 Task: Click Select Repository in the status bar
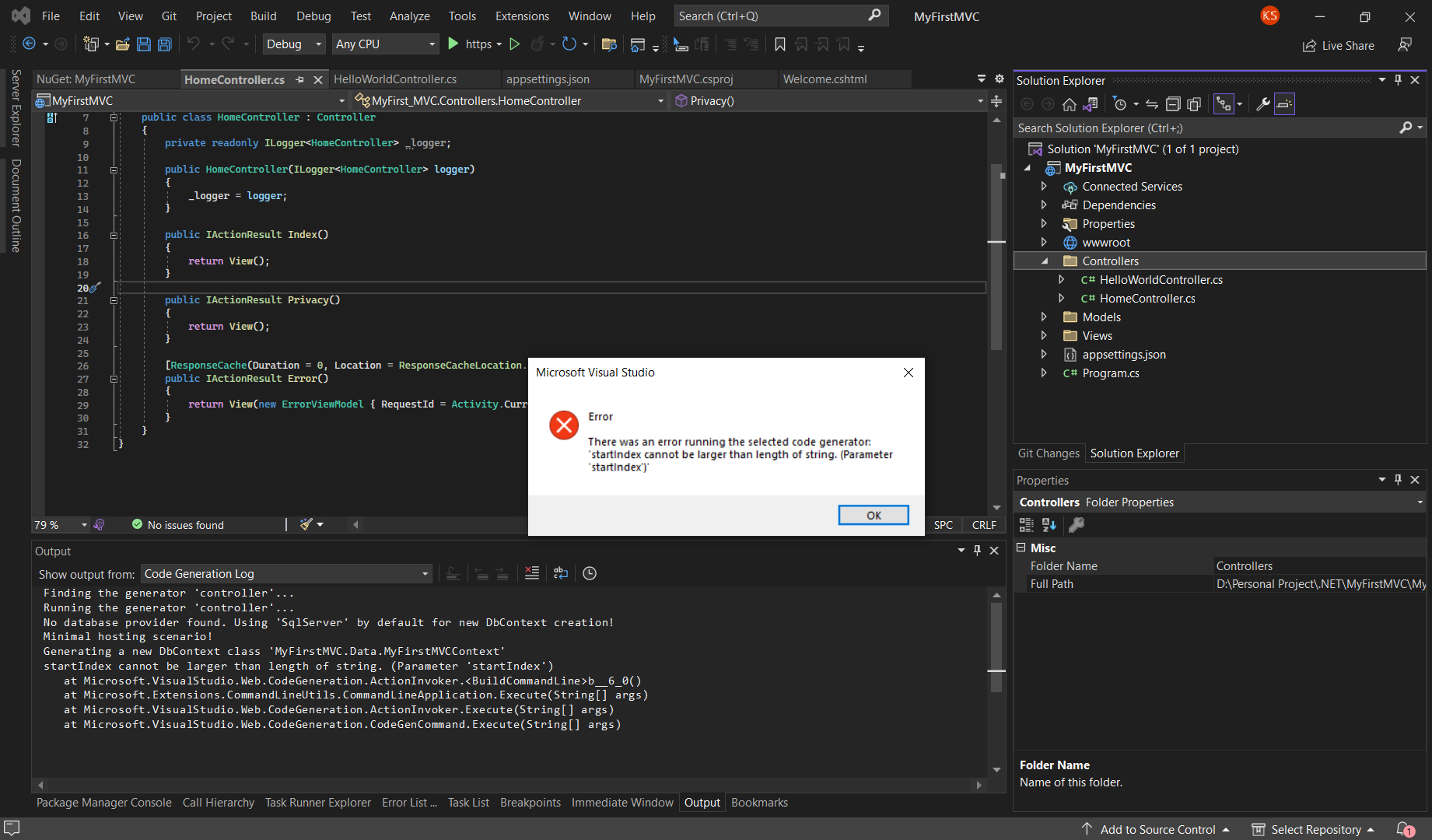click(x=1313, y=829)
